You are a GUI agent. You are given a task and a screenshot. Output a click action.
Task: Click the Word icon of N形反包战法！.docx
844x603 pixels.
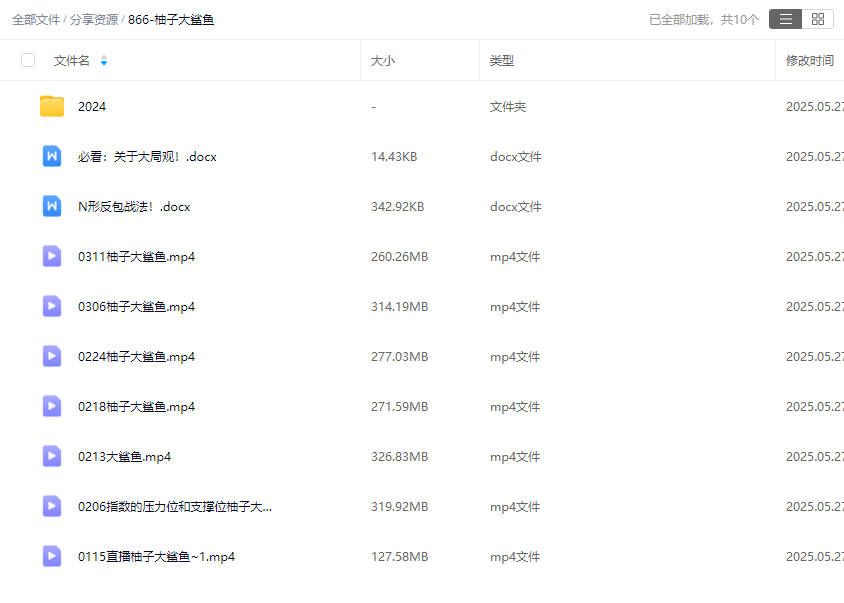point(52,206)
